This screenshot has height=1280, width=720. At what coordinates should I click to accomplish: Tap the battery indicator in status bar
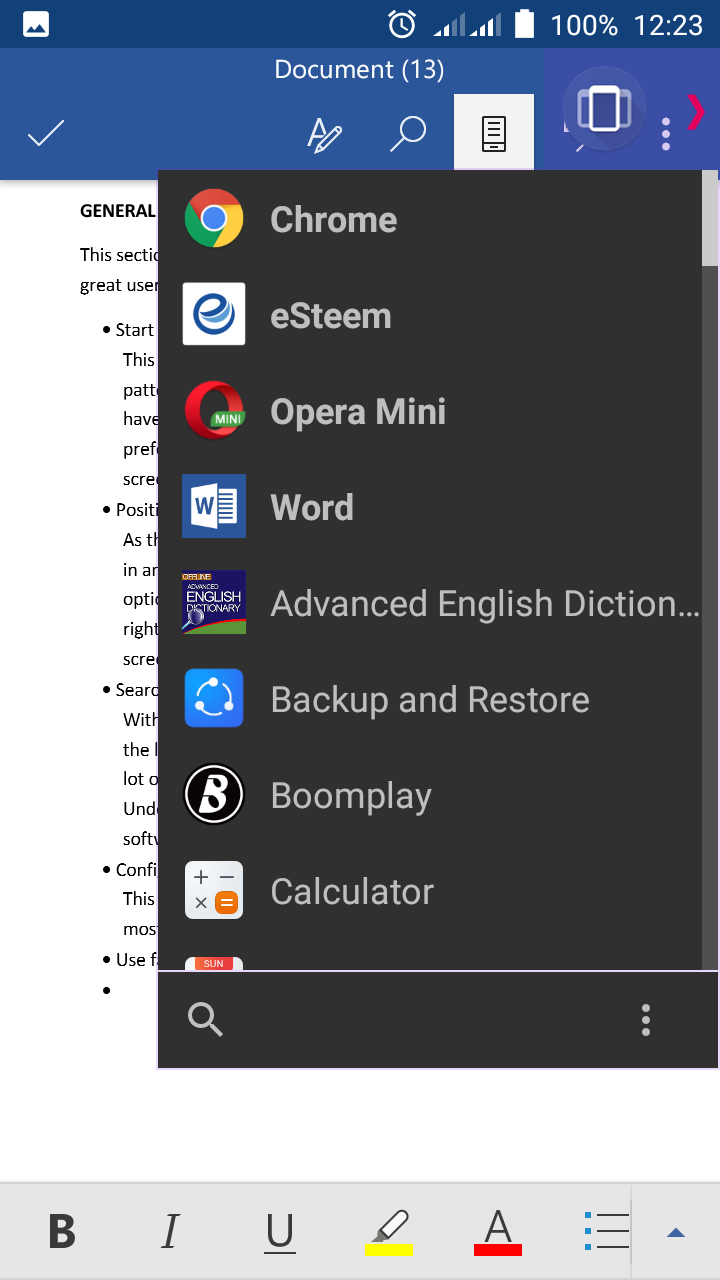click(x=525, y=24)
